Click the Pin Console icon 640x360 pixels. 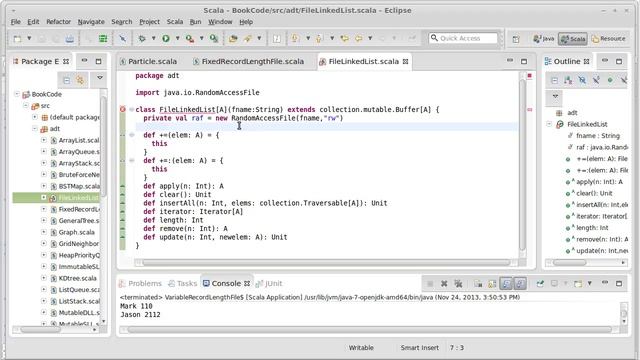540,283
